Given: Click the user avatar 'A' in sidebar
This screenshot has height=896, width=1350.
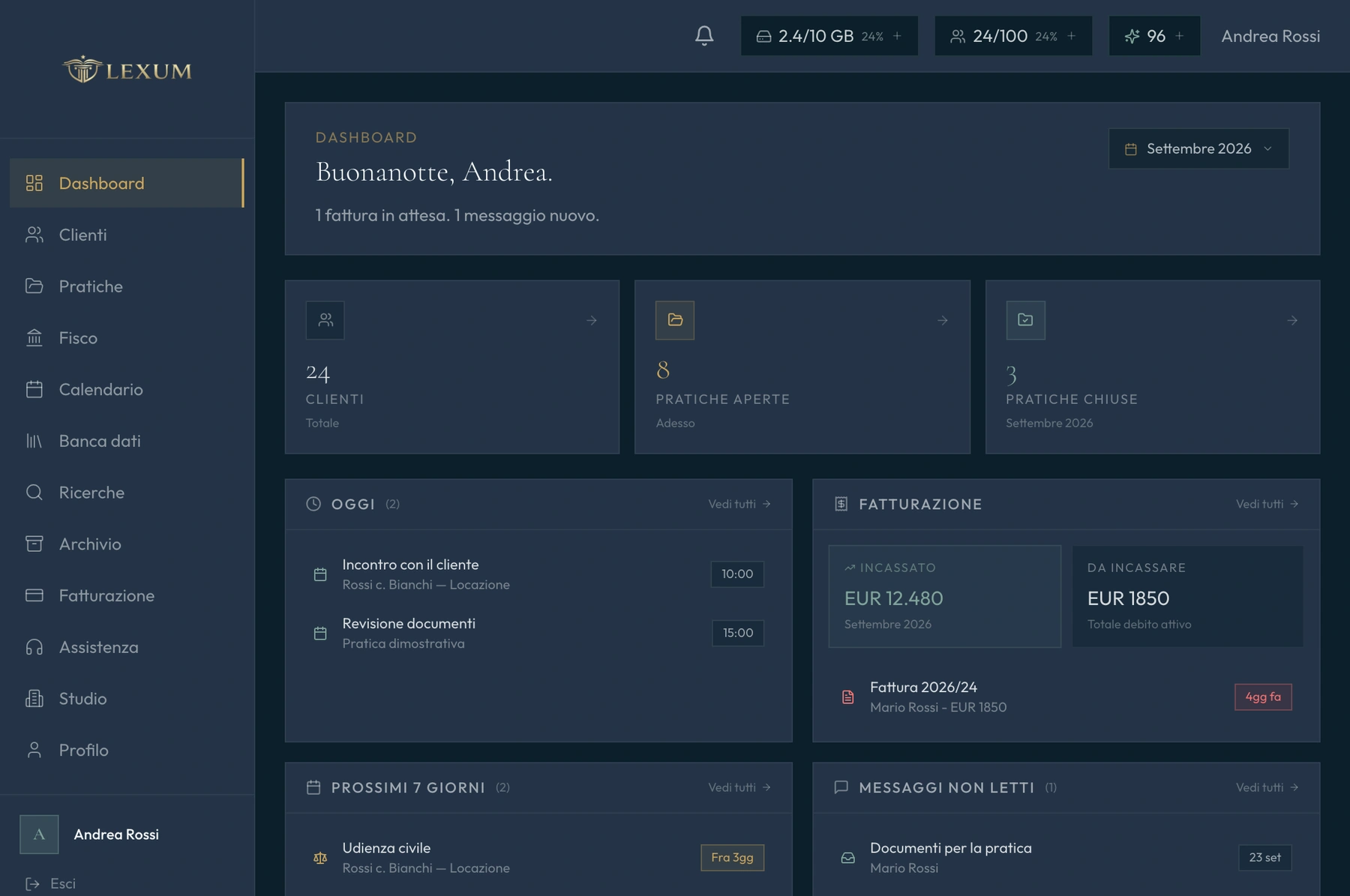Looking at the screenshot, I should 39,835.
